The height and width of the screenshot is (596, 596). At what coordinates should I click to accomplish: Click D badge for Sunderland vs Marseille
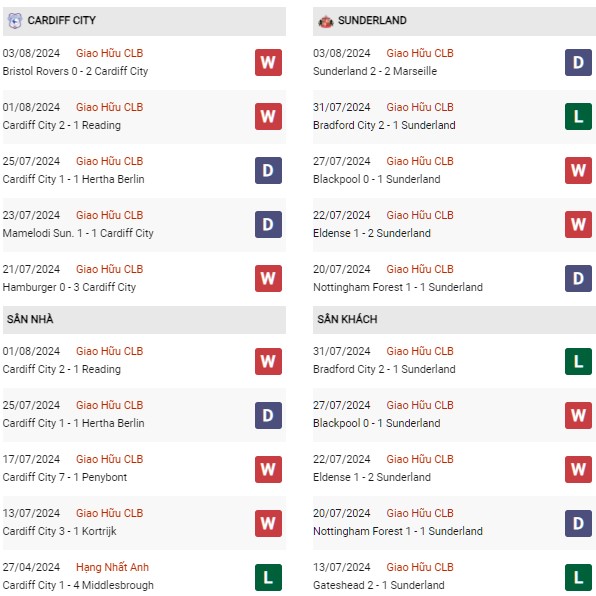(x=578, y=62)
